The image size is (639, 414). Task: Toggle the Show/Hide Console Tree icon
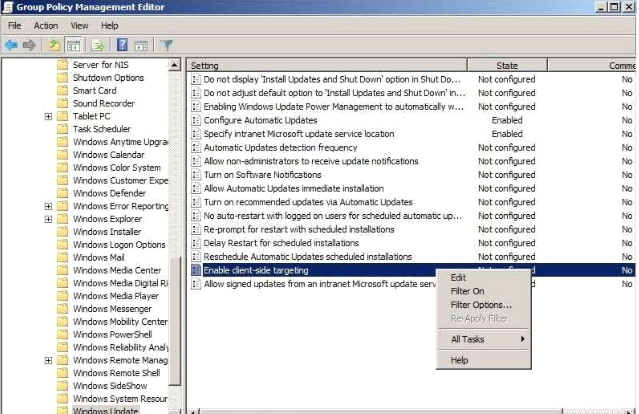[x=73, y=45]
